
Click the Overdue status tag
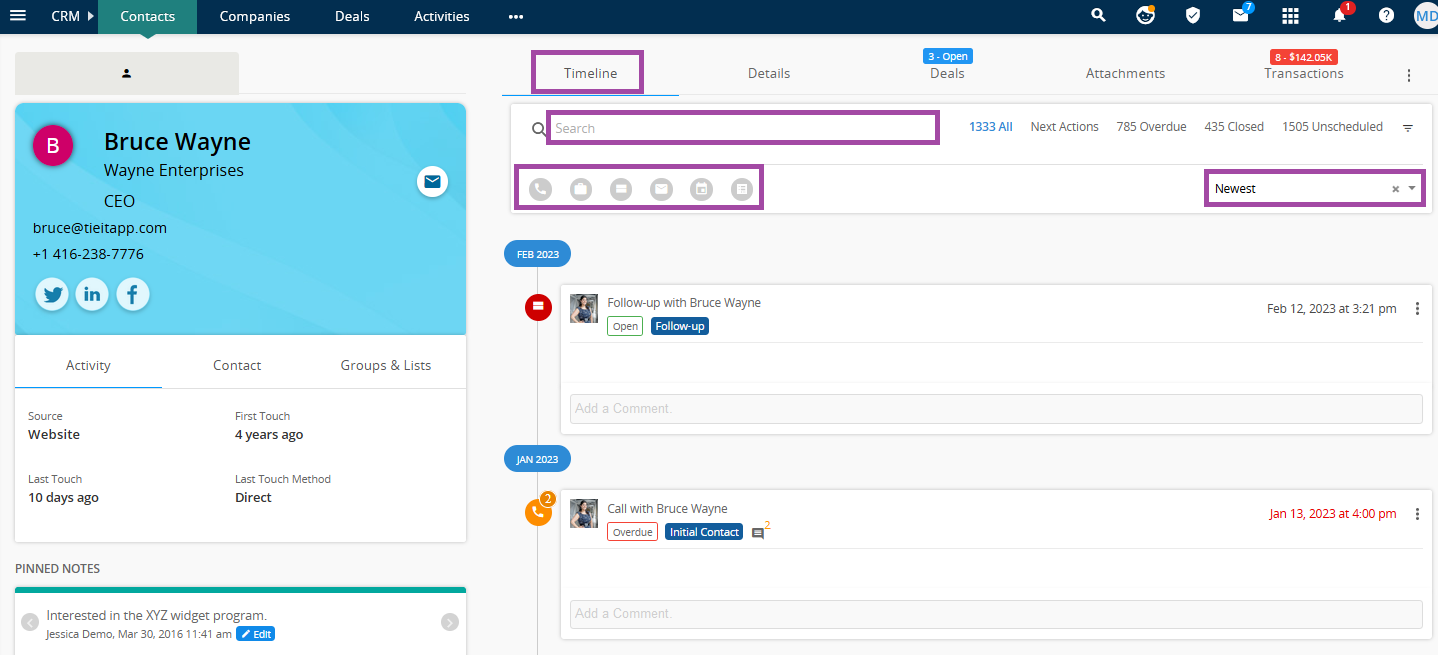[x=632, y=532]
